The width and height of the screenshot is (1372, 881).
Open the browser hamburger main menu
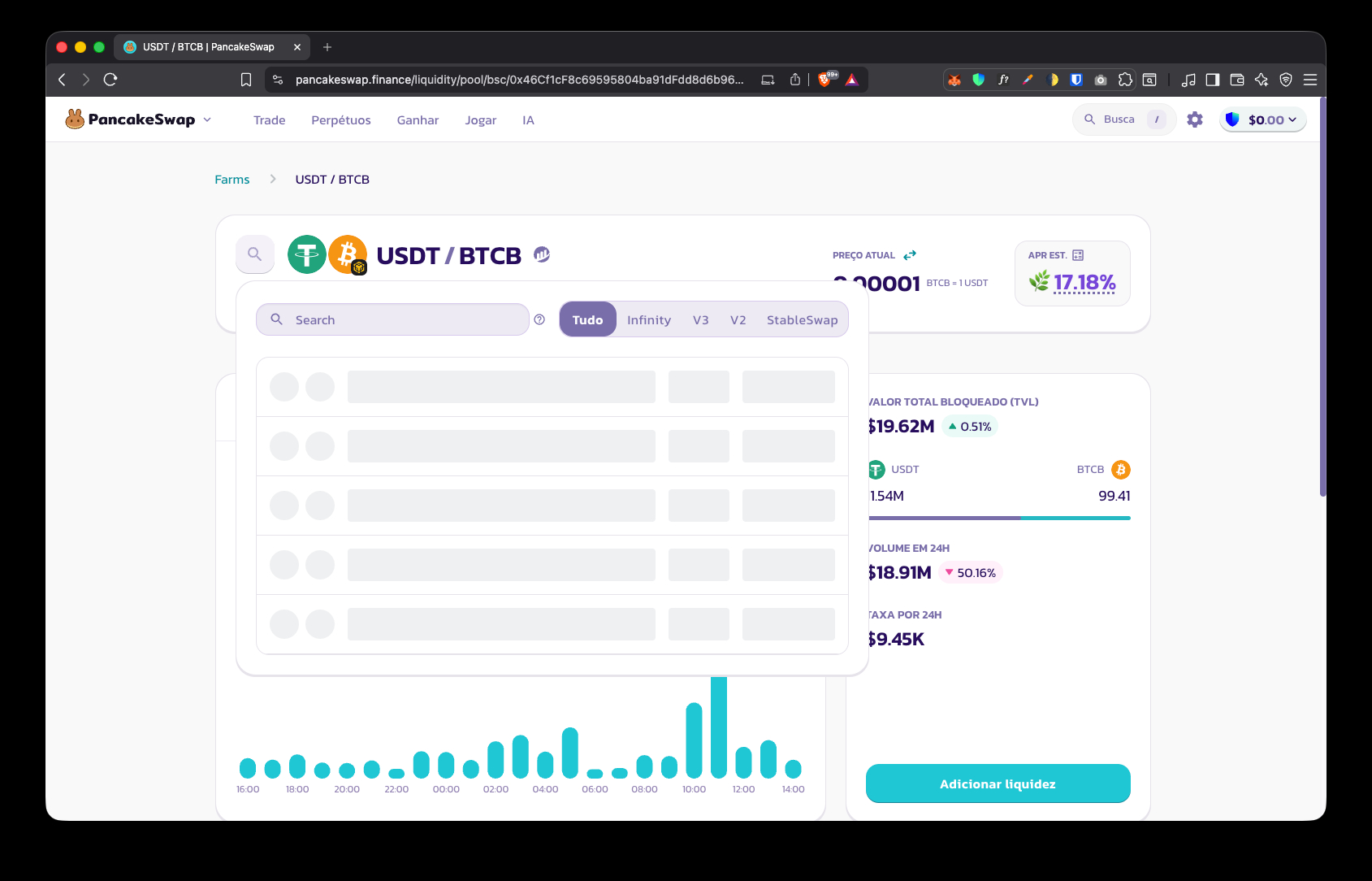(x=1310, y=80)
